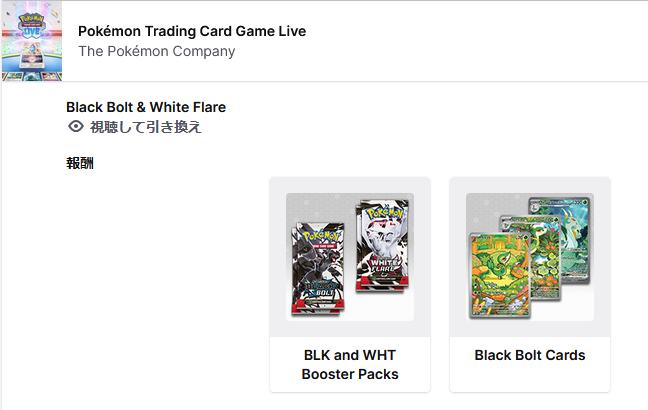The width and height of the screenshot is (648, 410).
Task: Click the middle green Servine card image
Action: 546,256
